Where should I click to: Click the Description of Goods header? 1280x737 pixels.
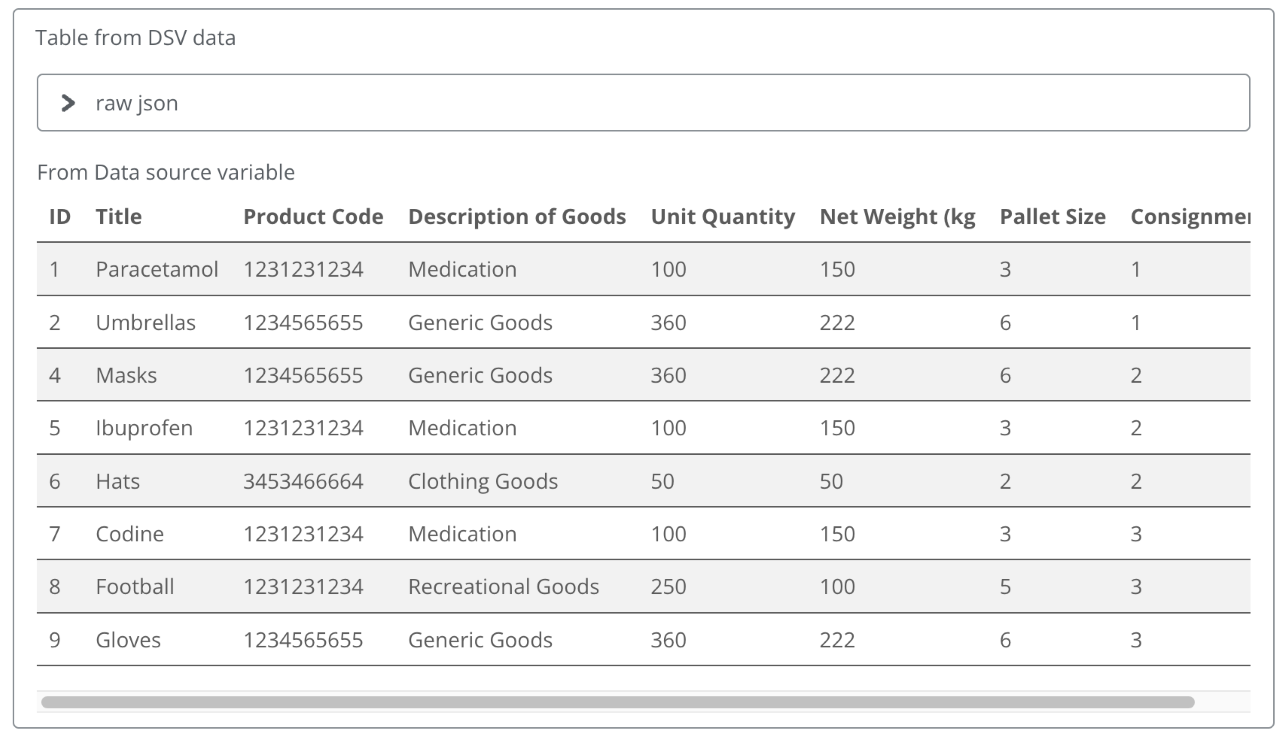(516, 217)
